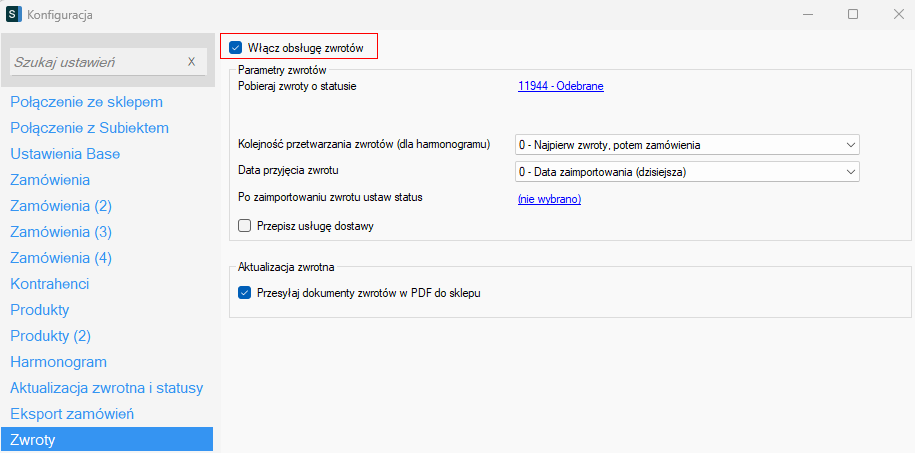915x453 pixels.
Task: Disable Włącz obsługę zwrotów checkbox
Action: point(236,47)
